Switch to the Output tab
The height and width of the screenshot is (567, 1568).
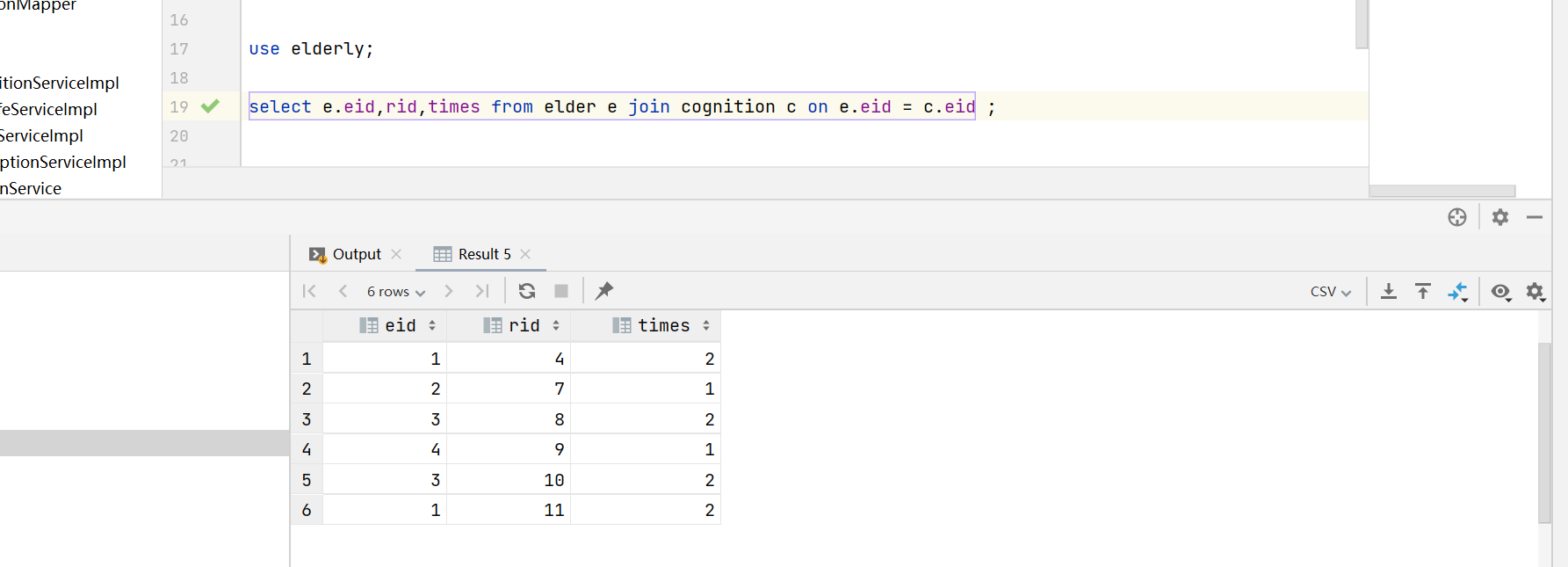pos(347,254)
